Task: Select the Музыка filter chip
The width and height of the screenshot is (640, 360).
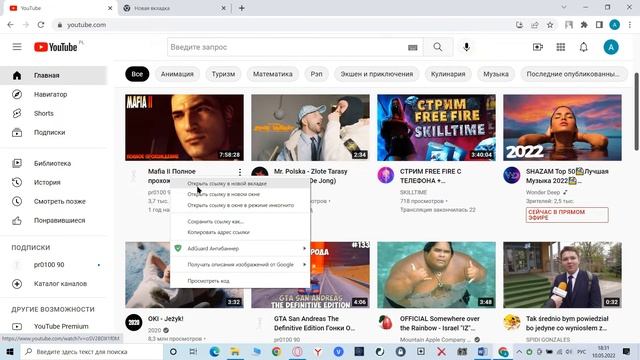Action: [496, 74]
